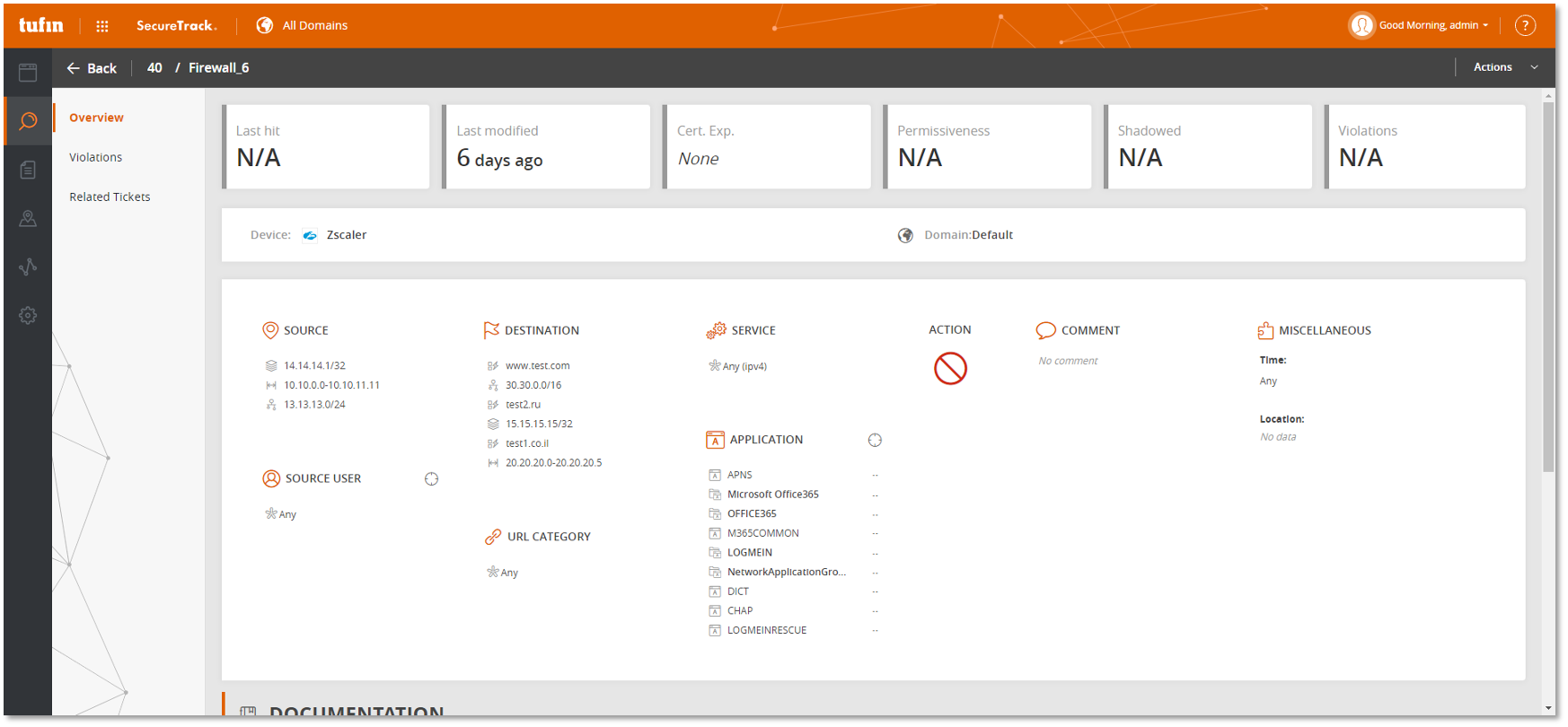
Task: Select application LOGMEINRESCUE
Action: (x=767, y=630)
